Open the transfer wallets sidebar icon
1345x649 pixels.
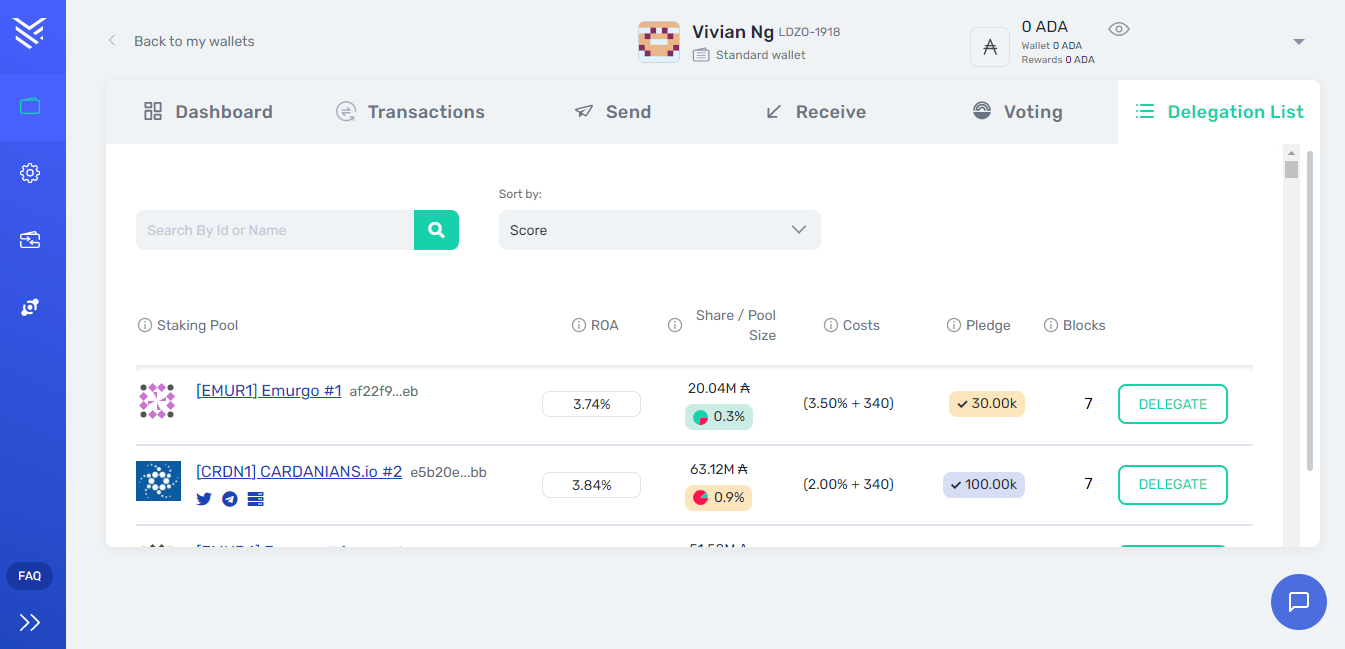coord(30,240)
